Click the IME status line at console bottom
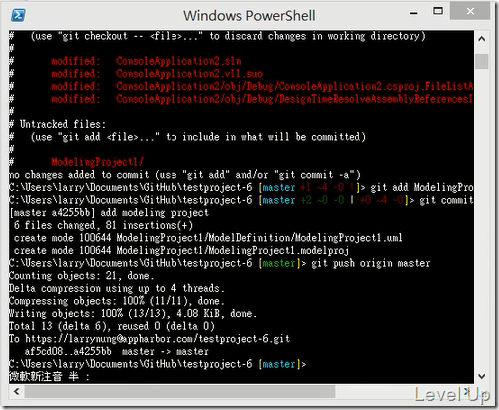 tap(49, 377)
